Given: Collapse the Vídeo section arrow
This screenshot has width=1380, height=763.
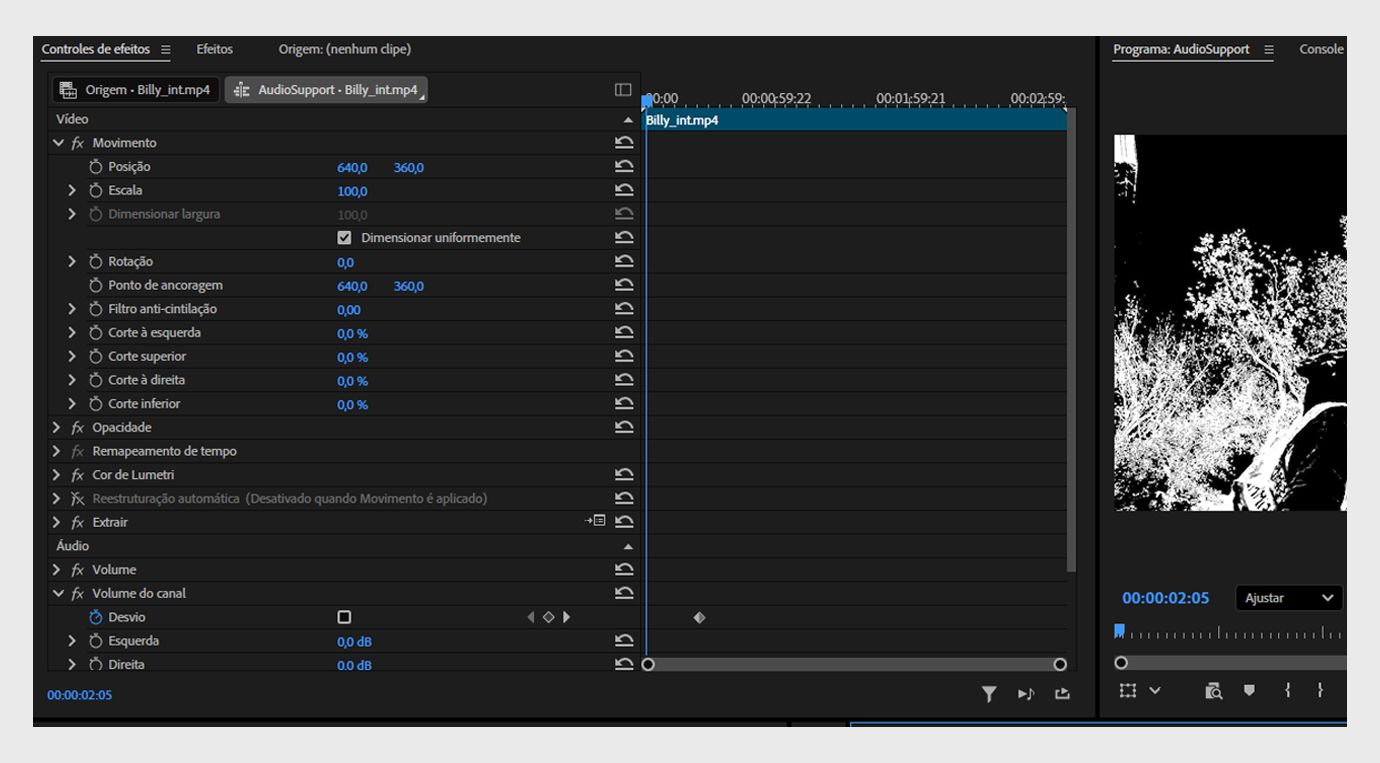Looking at the screenshot, I should pyautogui.click(x=628, y=120).
